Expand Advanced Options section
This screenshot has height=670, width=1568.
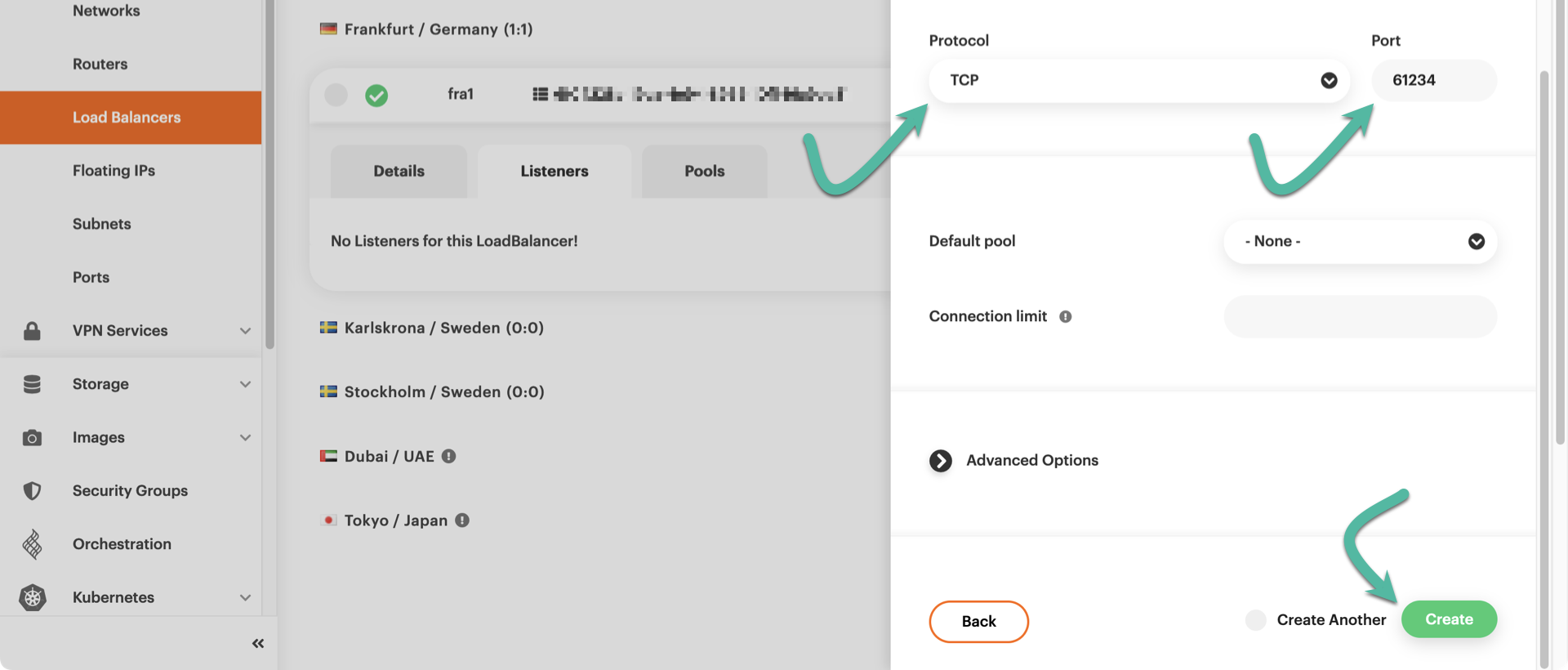coord(941,461)
